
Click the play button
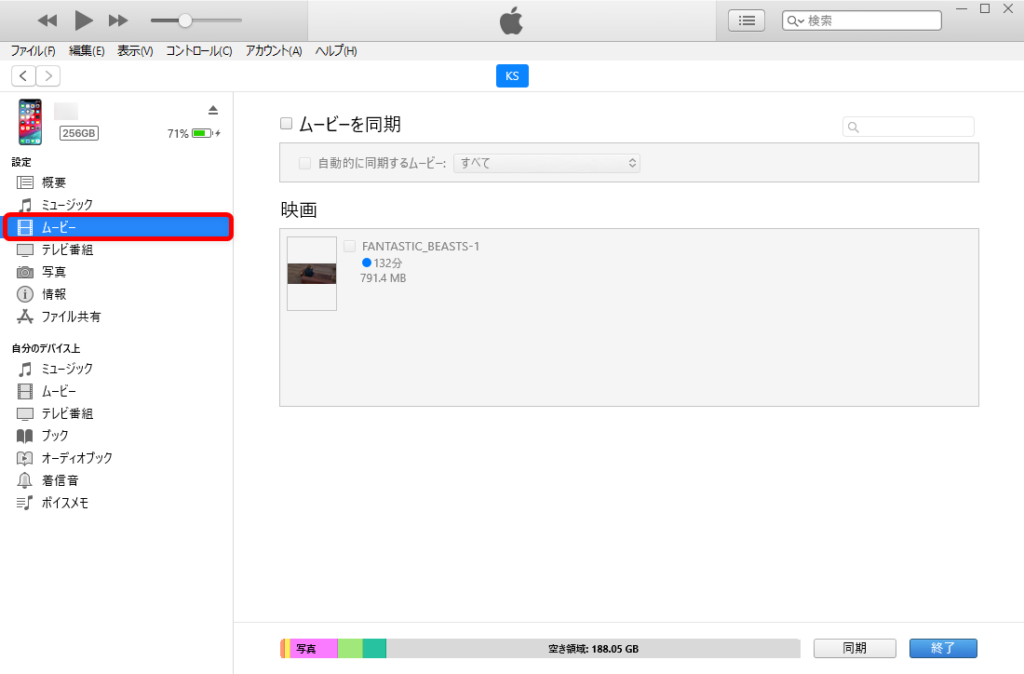(83, 21)
